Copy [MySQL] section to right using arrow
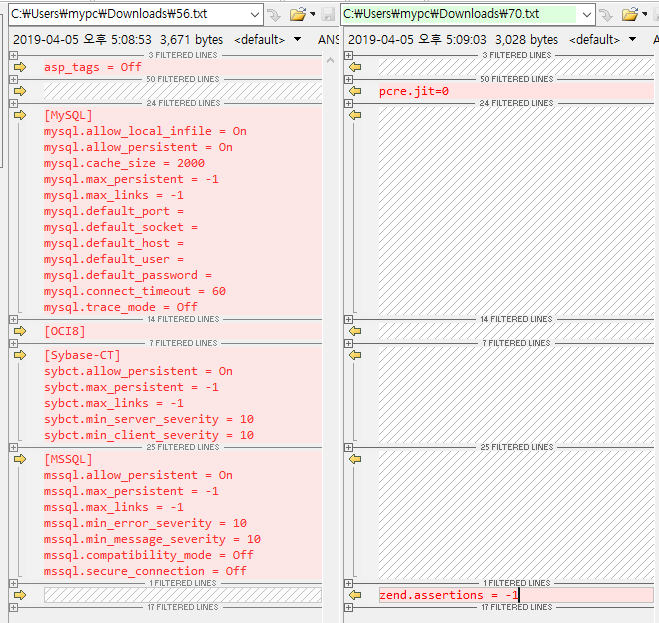 point(20,115)
